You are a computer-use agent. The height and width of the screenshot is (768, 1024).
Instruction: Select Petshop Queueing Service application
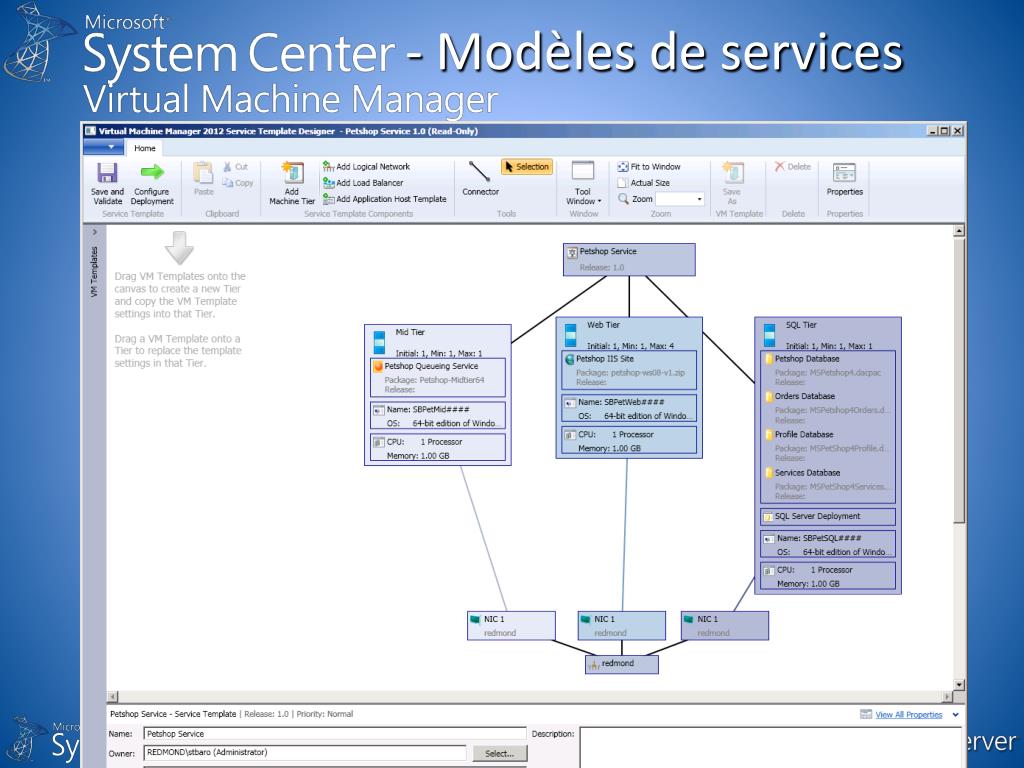tap(438, 377)
